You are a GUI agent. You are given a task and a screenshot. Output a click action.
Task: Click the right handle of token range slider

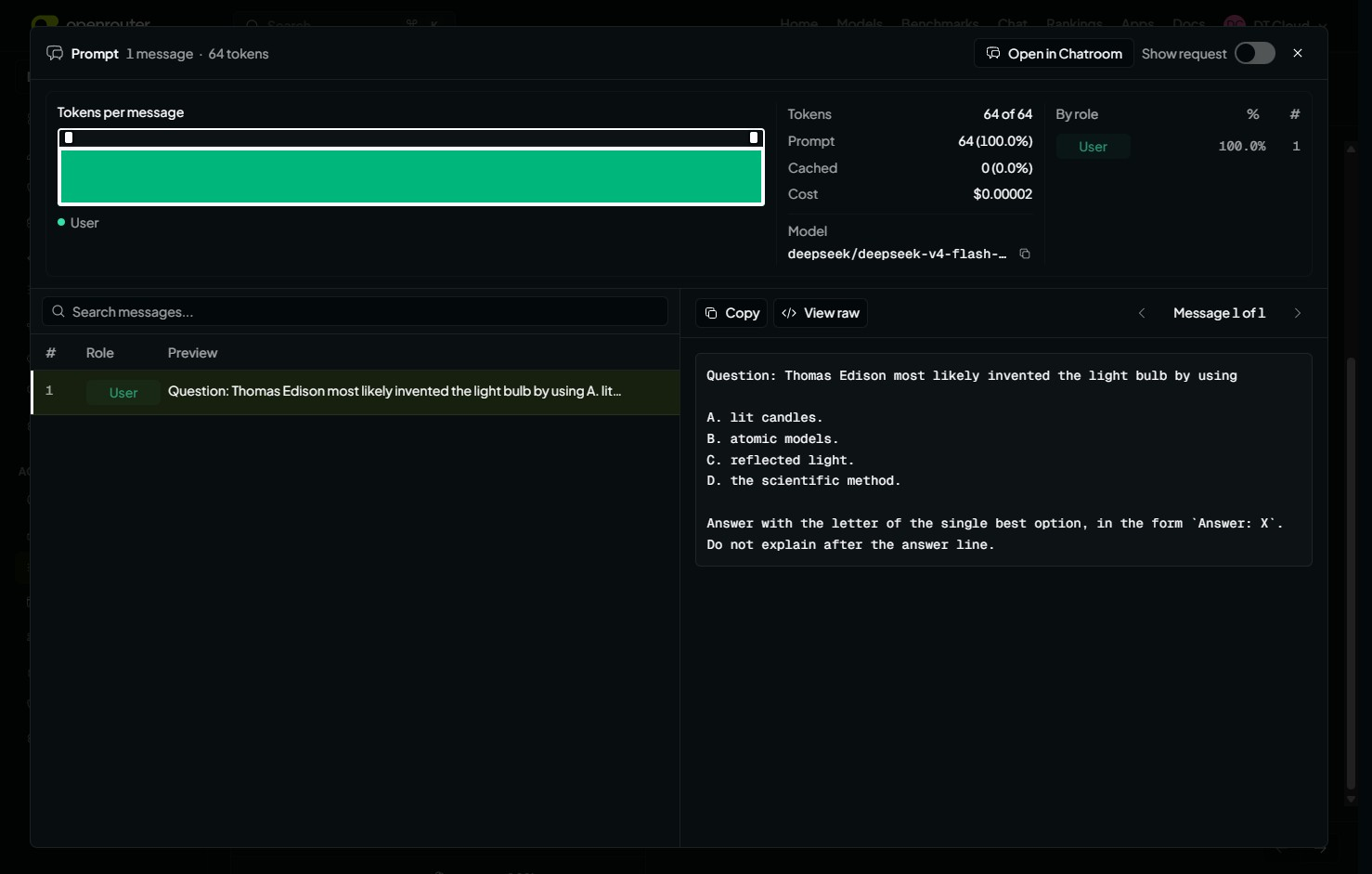(753, 137)
